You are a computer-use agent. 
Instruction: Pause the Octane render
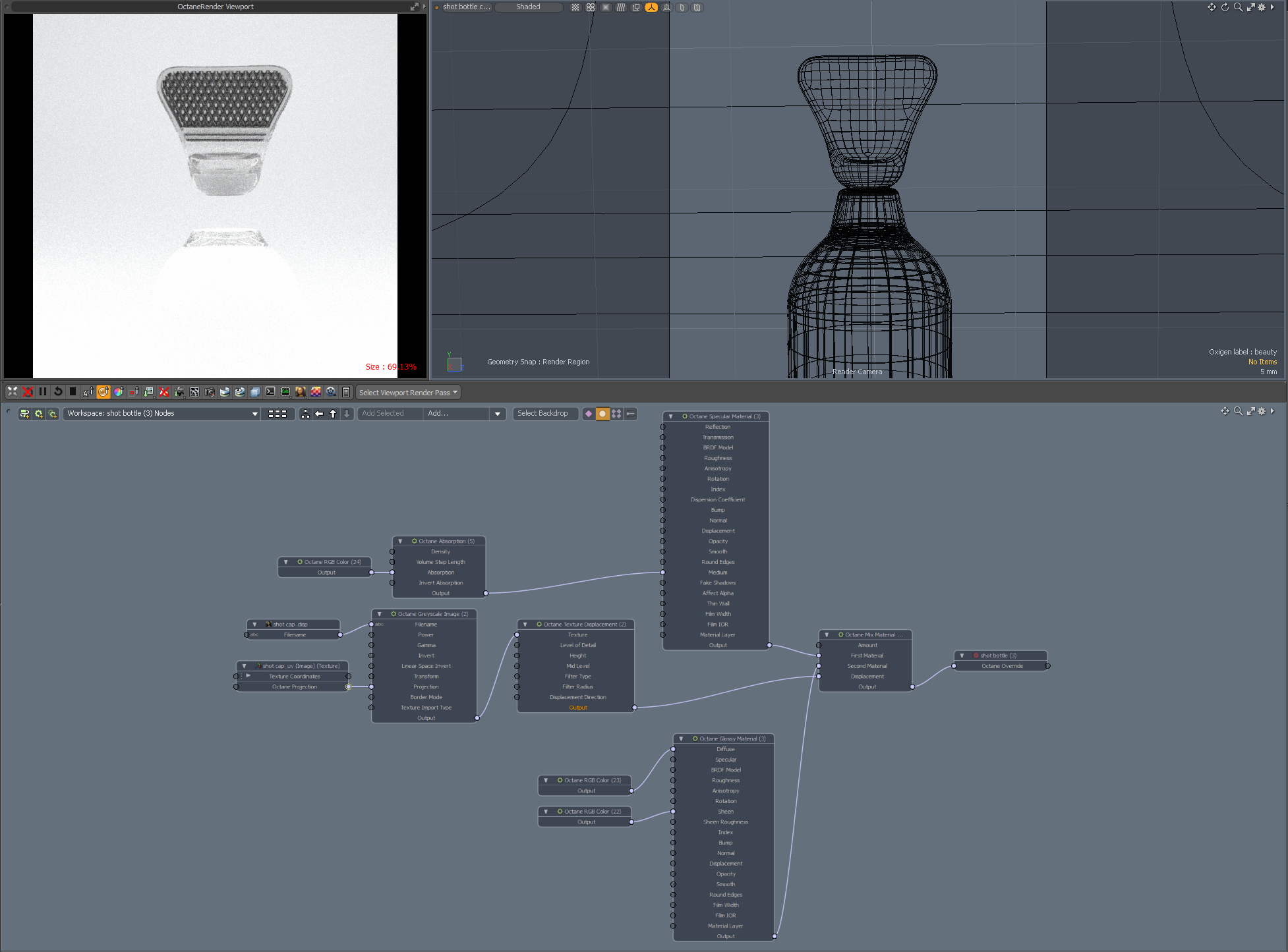43,392
